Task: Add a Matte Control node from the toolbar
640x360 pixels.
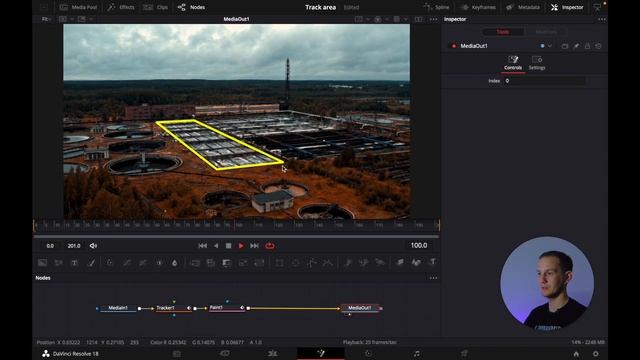Action: tap(227, 262)
